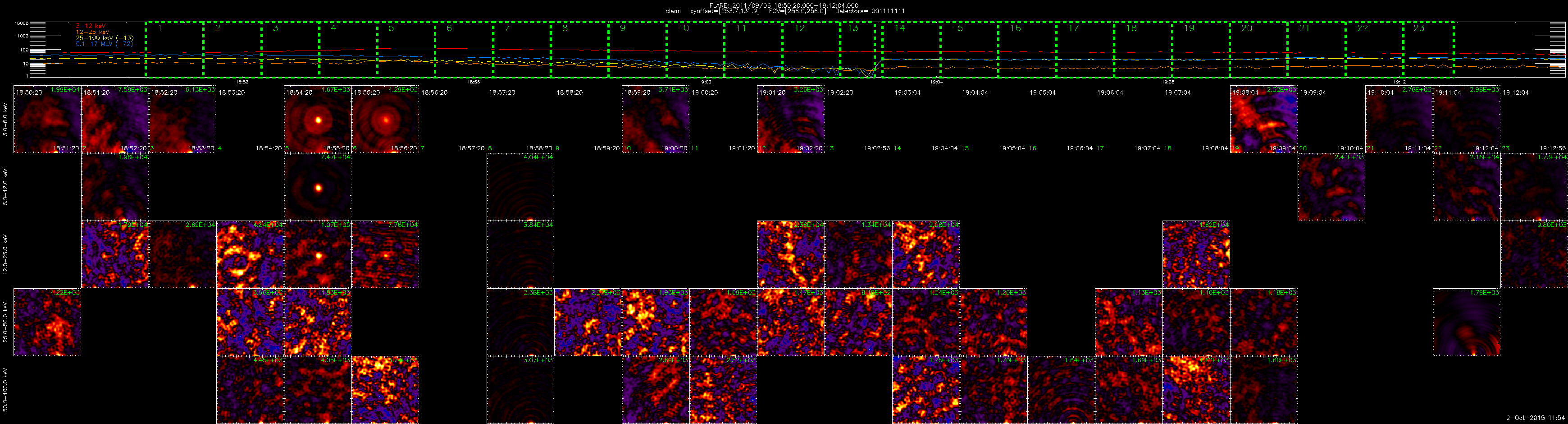This screenshot has width=1568, height=424.
Task: Select interval 1 on the light curve
Action: point(174,50)
